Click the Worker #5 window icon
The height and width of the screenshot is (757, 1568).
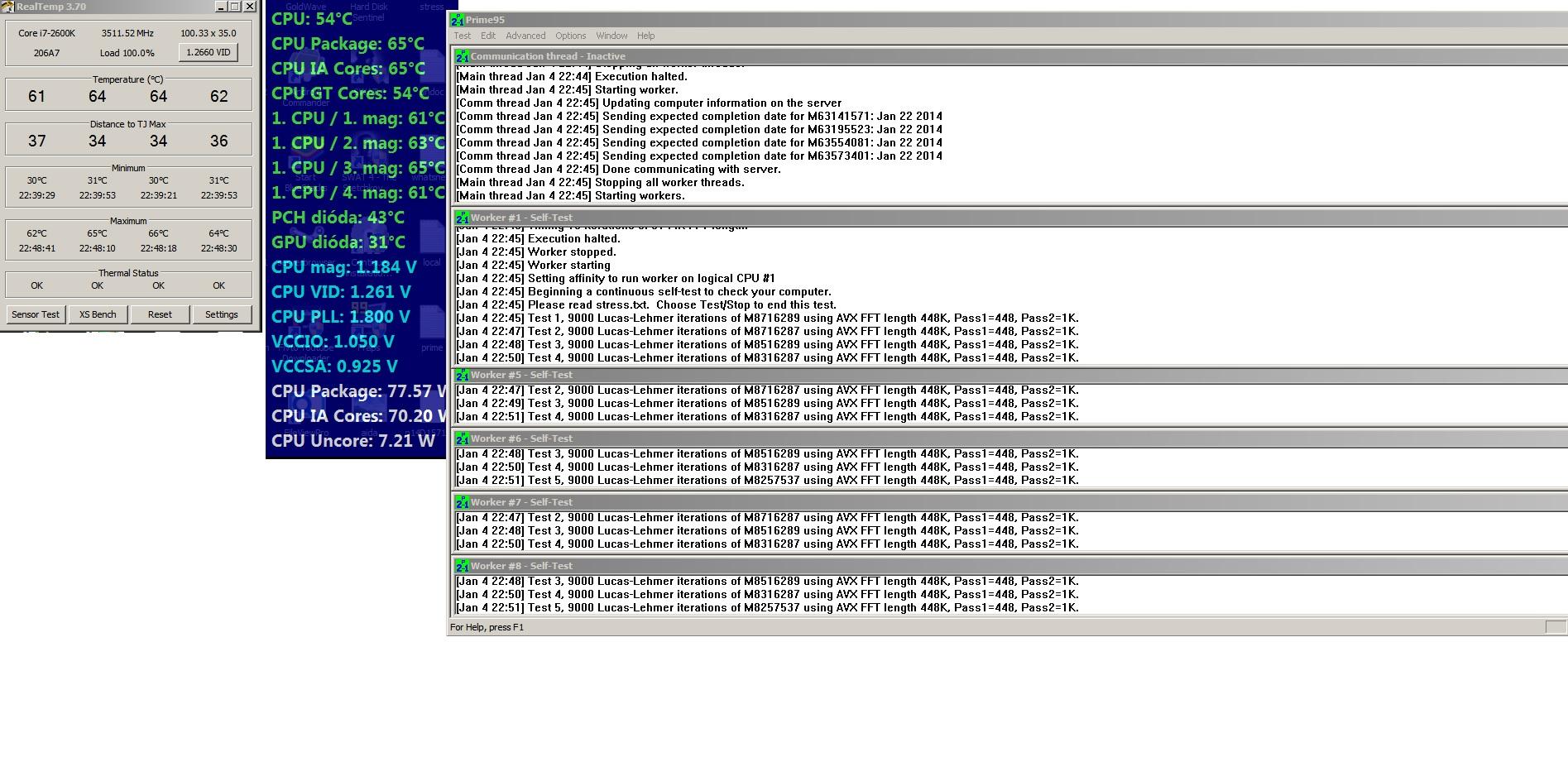463,375
